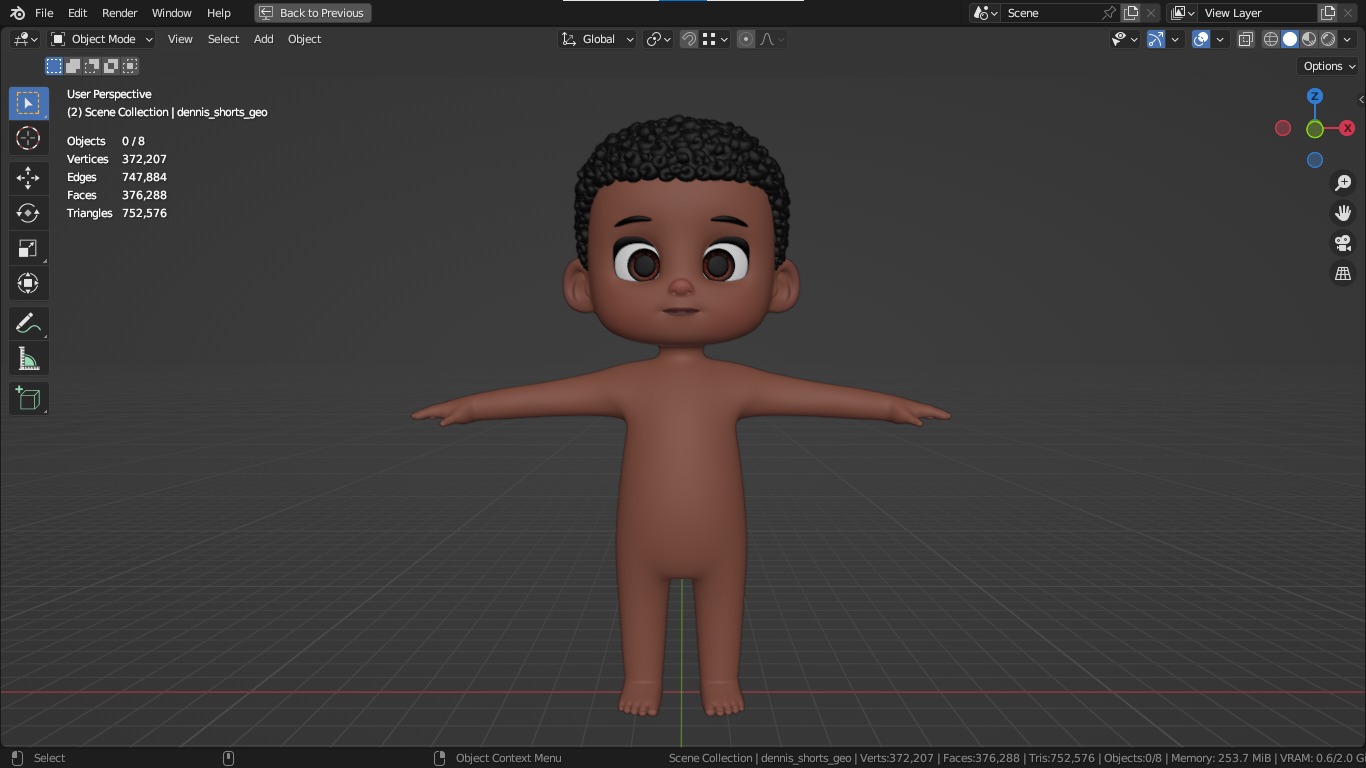Click the Blender logo menu icon

click(x=17, y=13)
